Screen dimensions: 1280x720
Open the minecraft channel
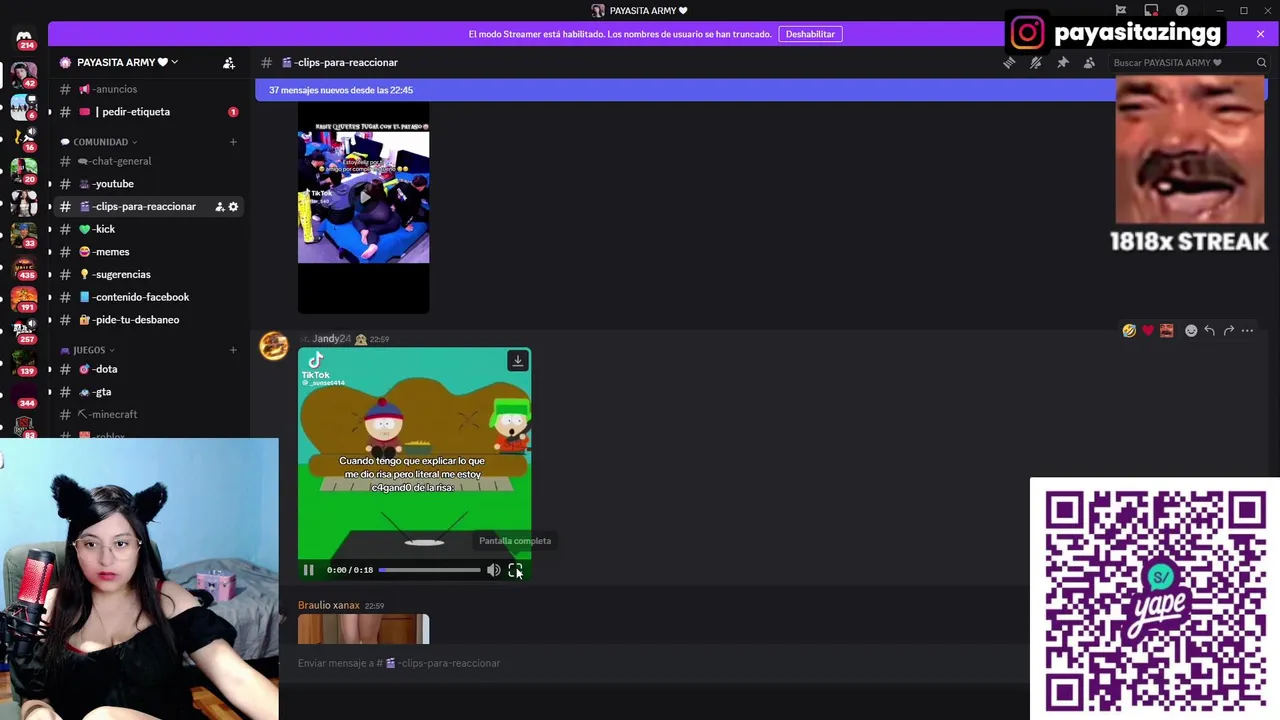point(148,414)
